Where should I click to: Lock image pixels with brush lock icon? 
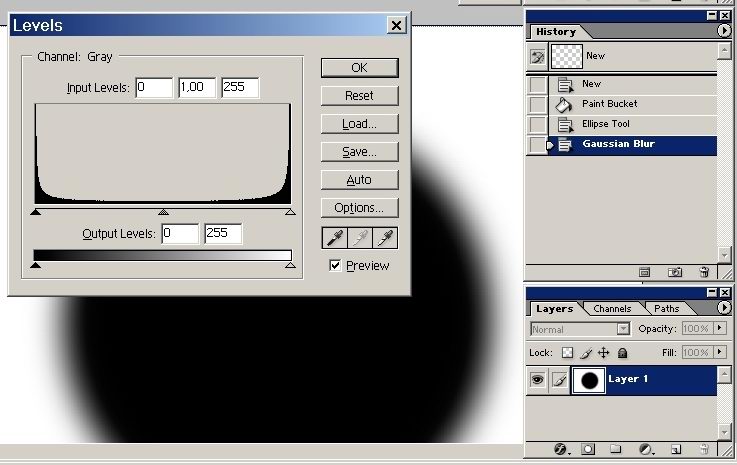point(586,353)
